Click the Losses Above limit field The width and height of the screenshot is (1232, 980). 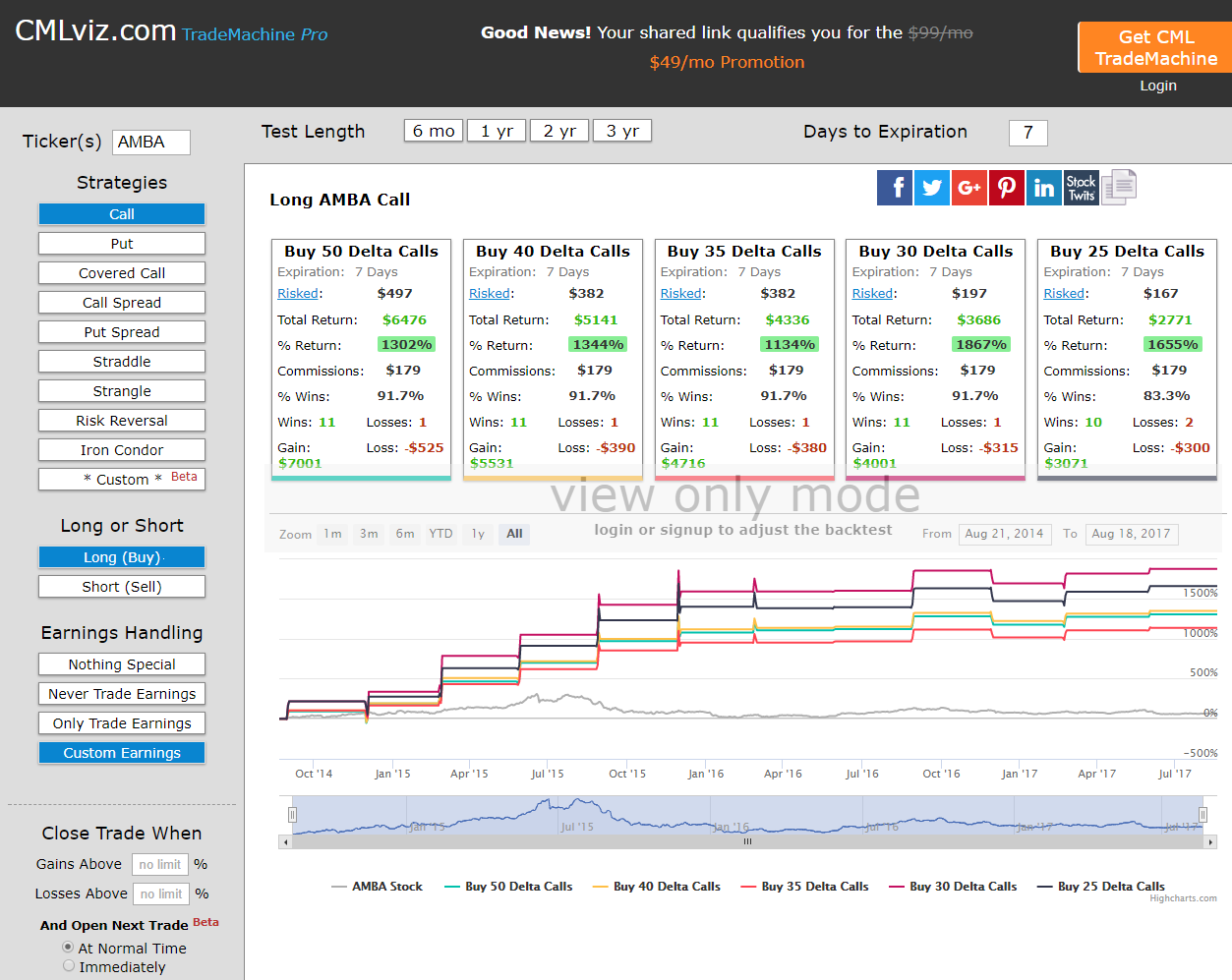click(x=161, y=894)
